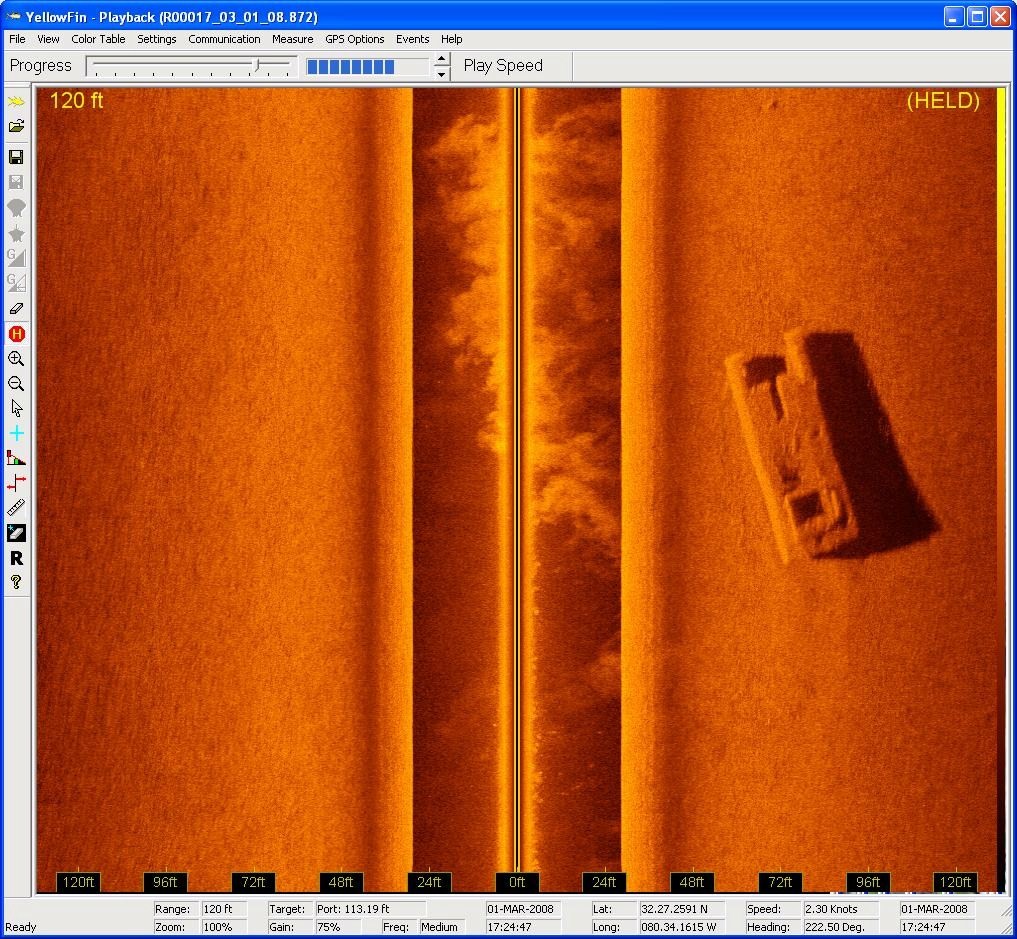
Task: Click the bold R toolbar icon
Action: [16, 558]
